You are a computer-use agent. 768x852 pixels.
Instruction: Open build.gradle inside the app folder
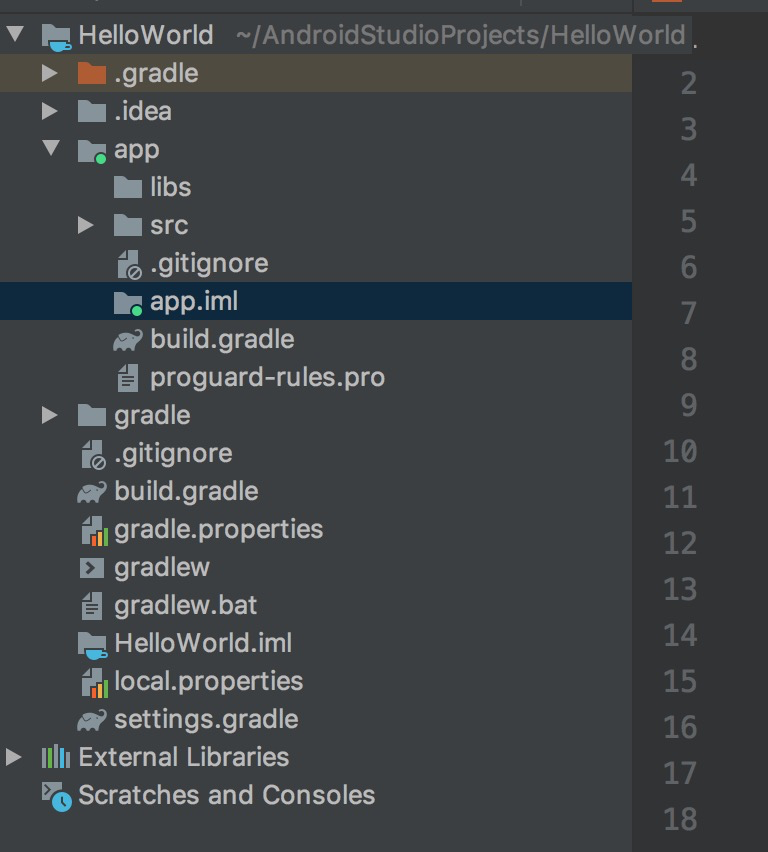pos(222,340)
